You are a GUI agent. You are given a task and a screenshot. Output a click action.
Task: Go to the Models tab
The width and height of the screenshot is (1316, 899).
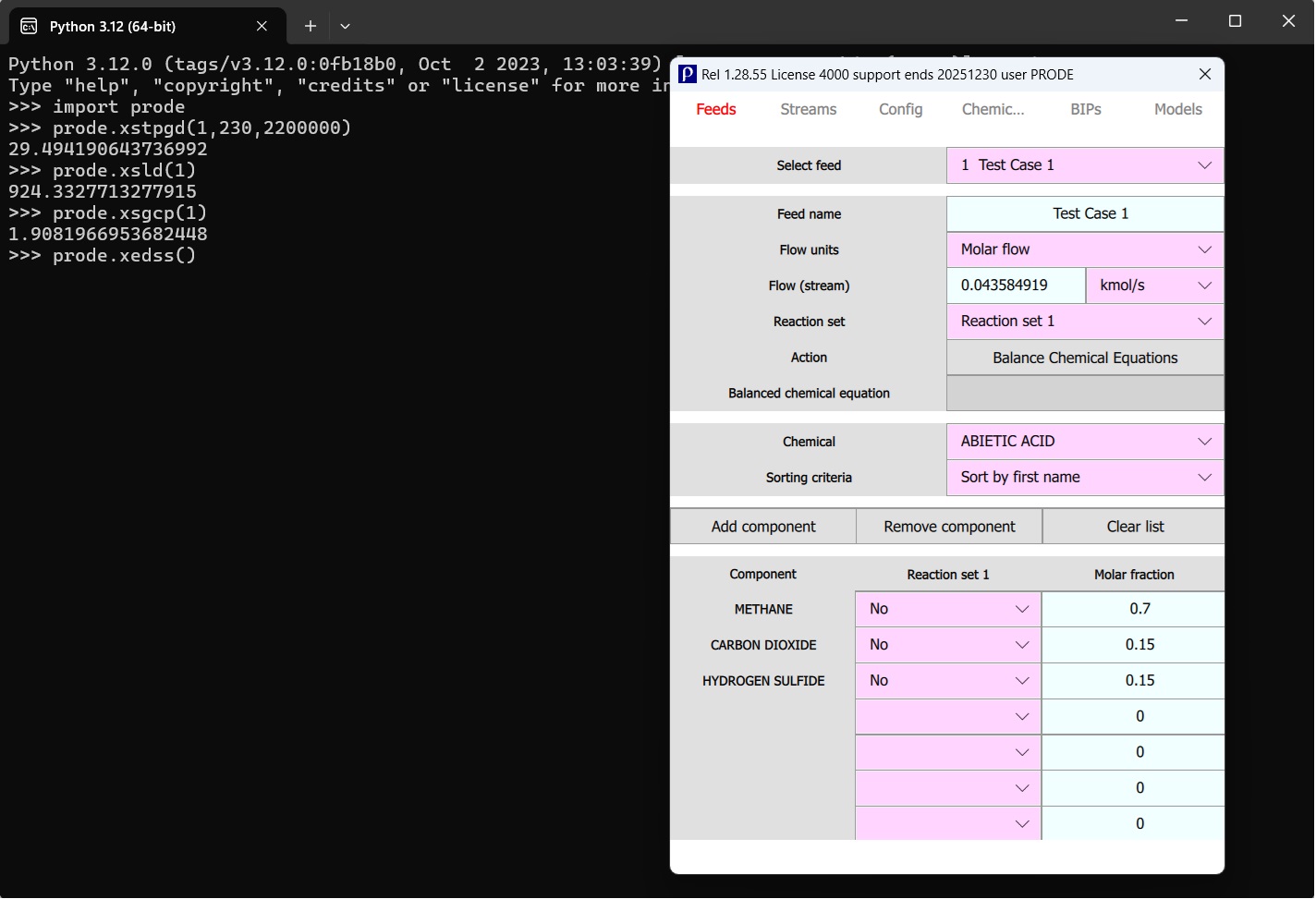coord(1178,109)
